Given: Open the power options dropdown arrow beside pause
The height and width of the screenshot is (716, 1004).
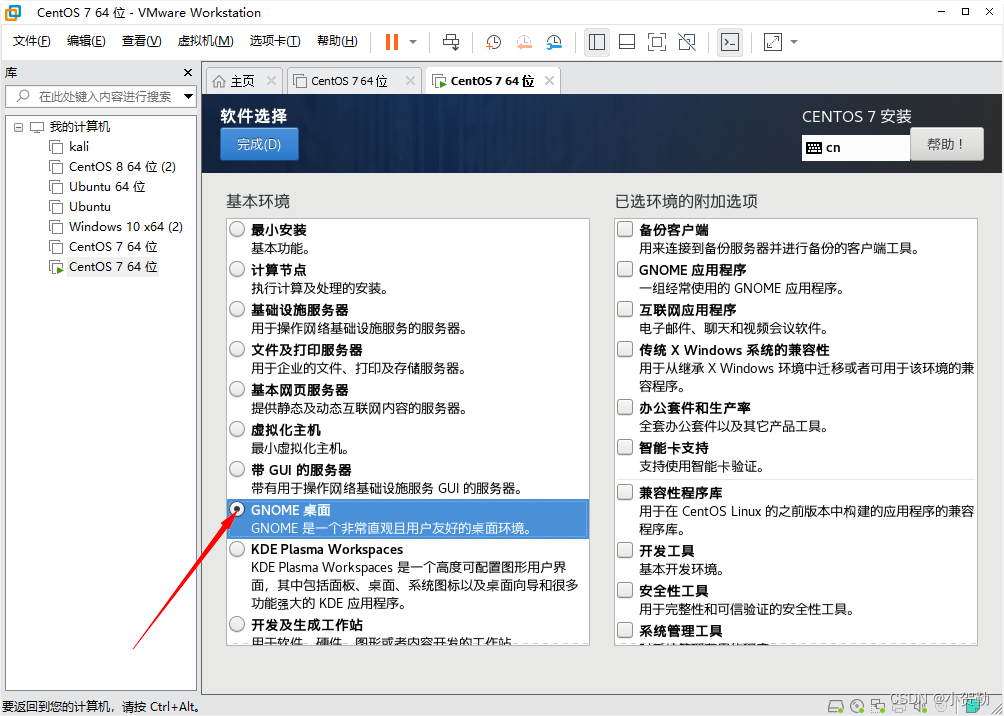Looking at the screenshot, I should 413,42.
